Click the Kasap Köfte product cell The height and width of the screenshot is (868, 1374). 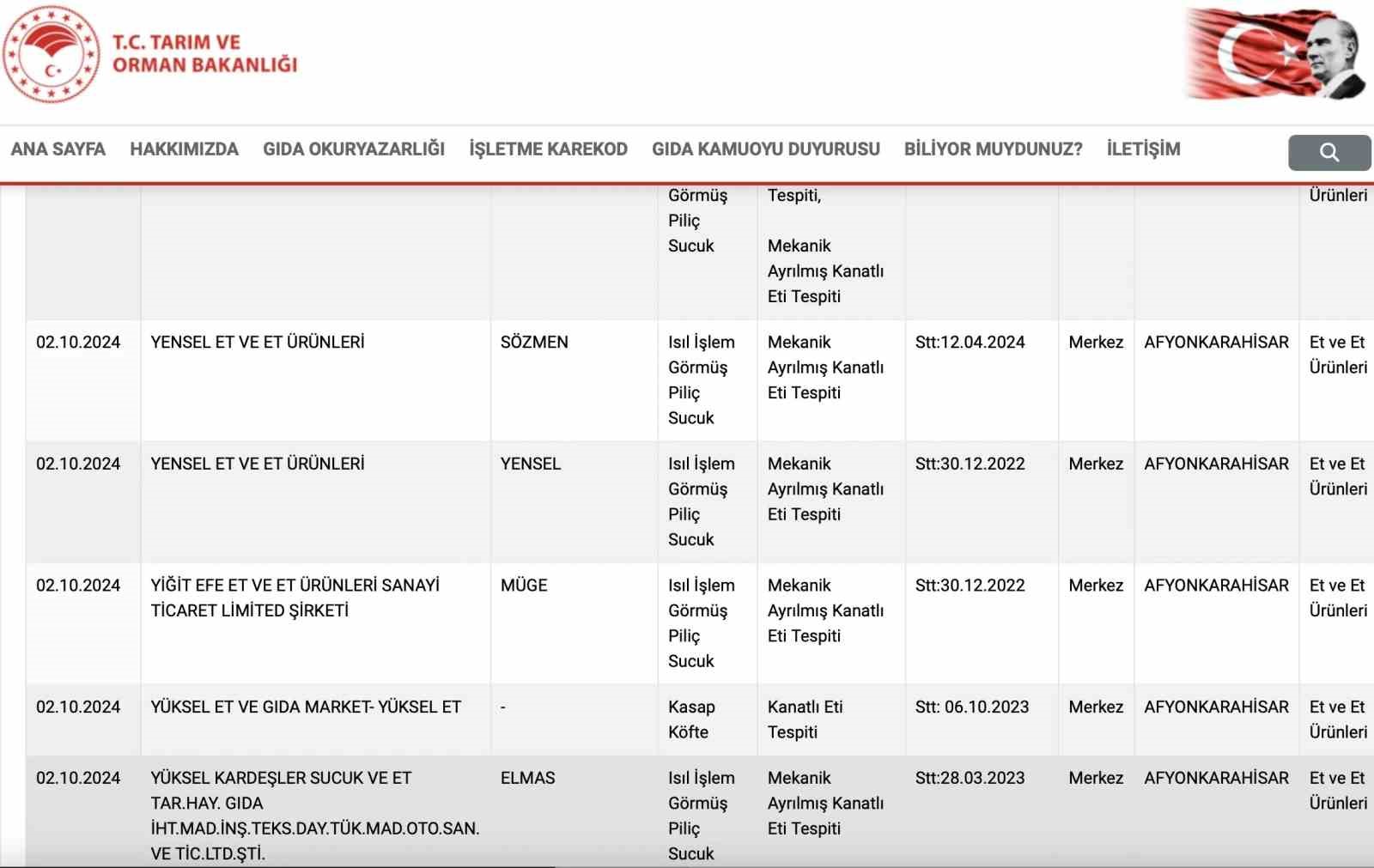coord(708,719)
